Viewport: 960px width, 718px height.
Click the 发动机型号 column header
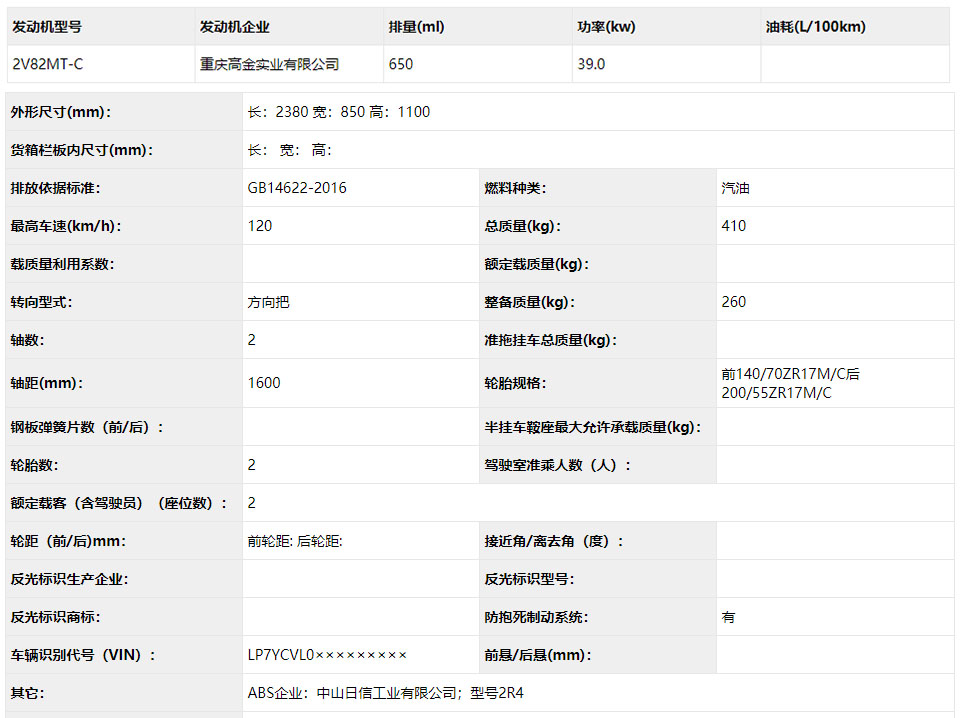pyautogui.click(x=47, y=27)
